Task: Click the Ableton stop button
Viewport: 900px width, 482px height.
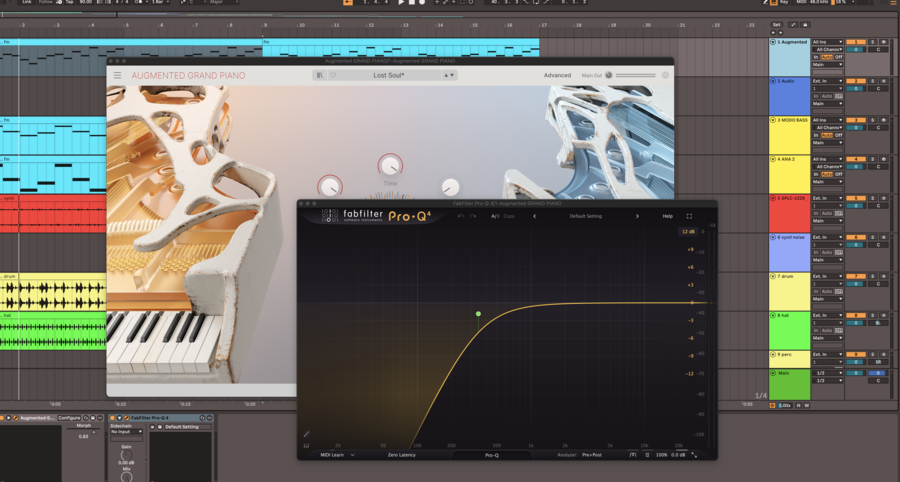Action: [412, 2]
